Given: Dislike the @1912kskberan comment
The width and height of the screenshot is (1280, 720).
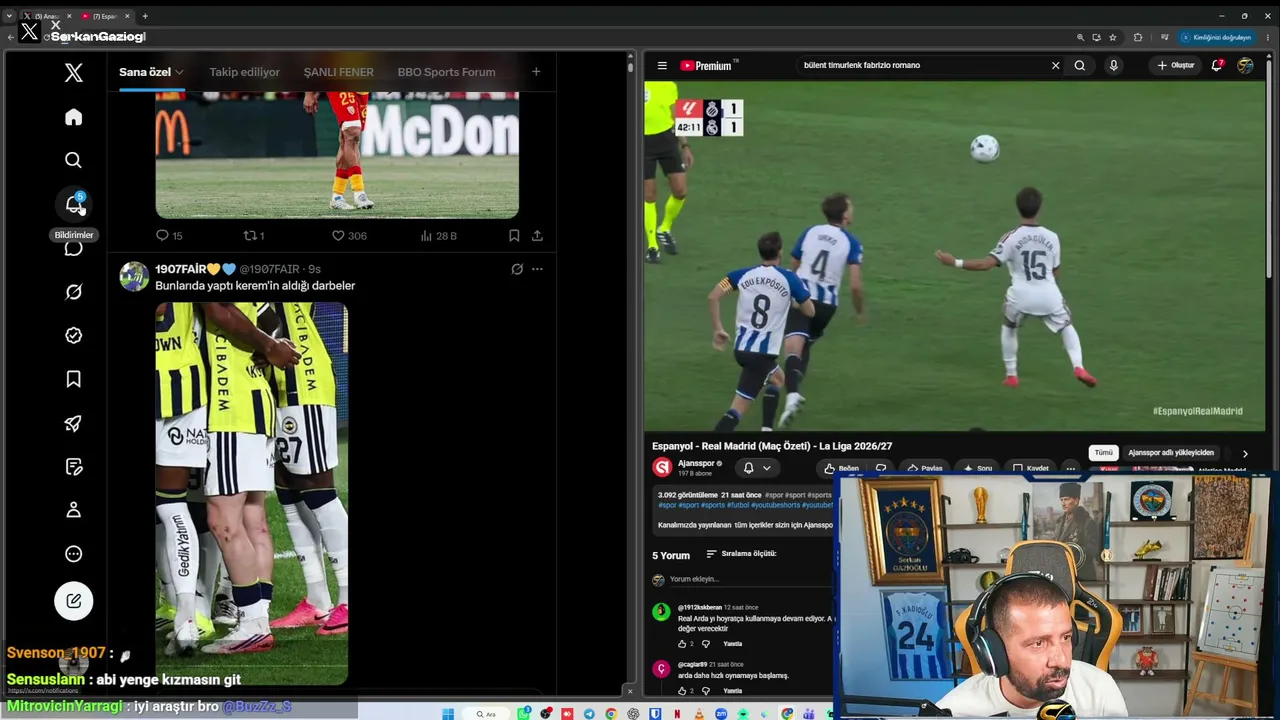Looking at the screenshot, I should click(706, 644).
